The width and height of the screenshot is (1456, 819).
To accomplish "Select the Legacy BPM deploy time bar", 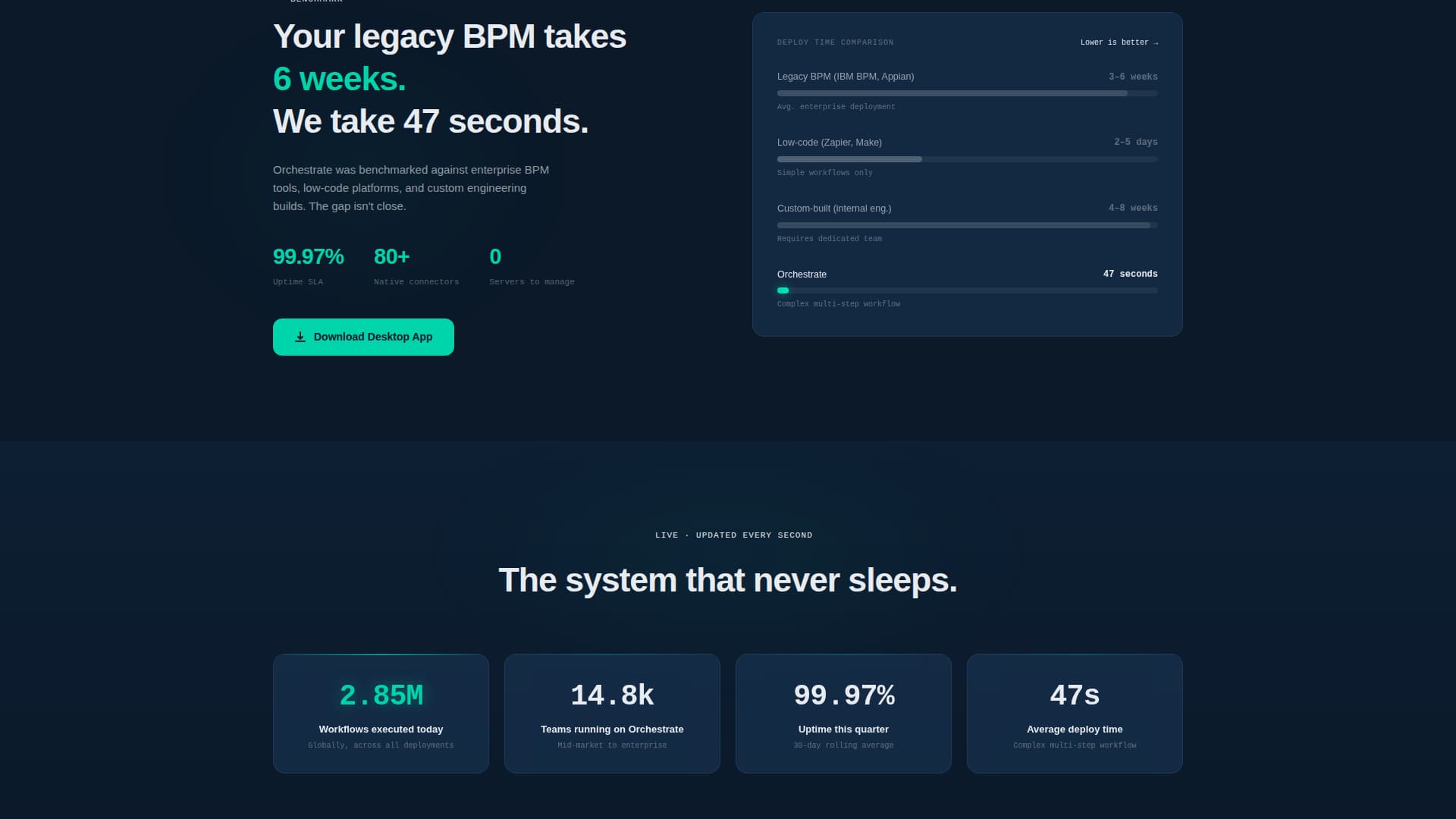I will click(967, 93).
